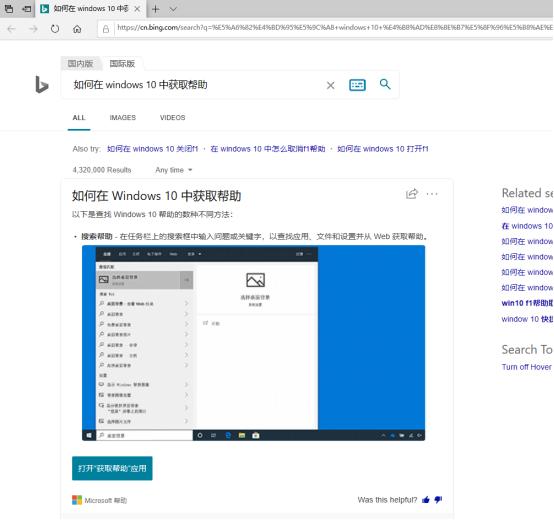Click the Bing logo
554x520 pixels.
point(42,85)
